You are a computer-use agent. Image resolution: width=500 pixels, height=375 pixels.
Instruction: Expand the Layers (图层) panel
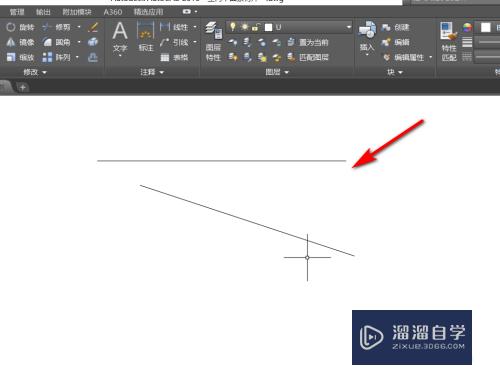coord(277,72)
